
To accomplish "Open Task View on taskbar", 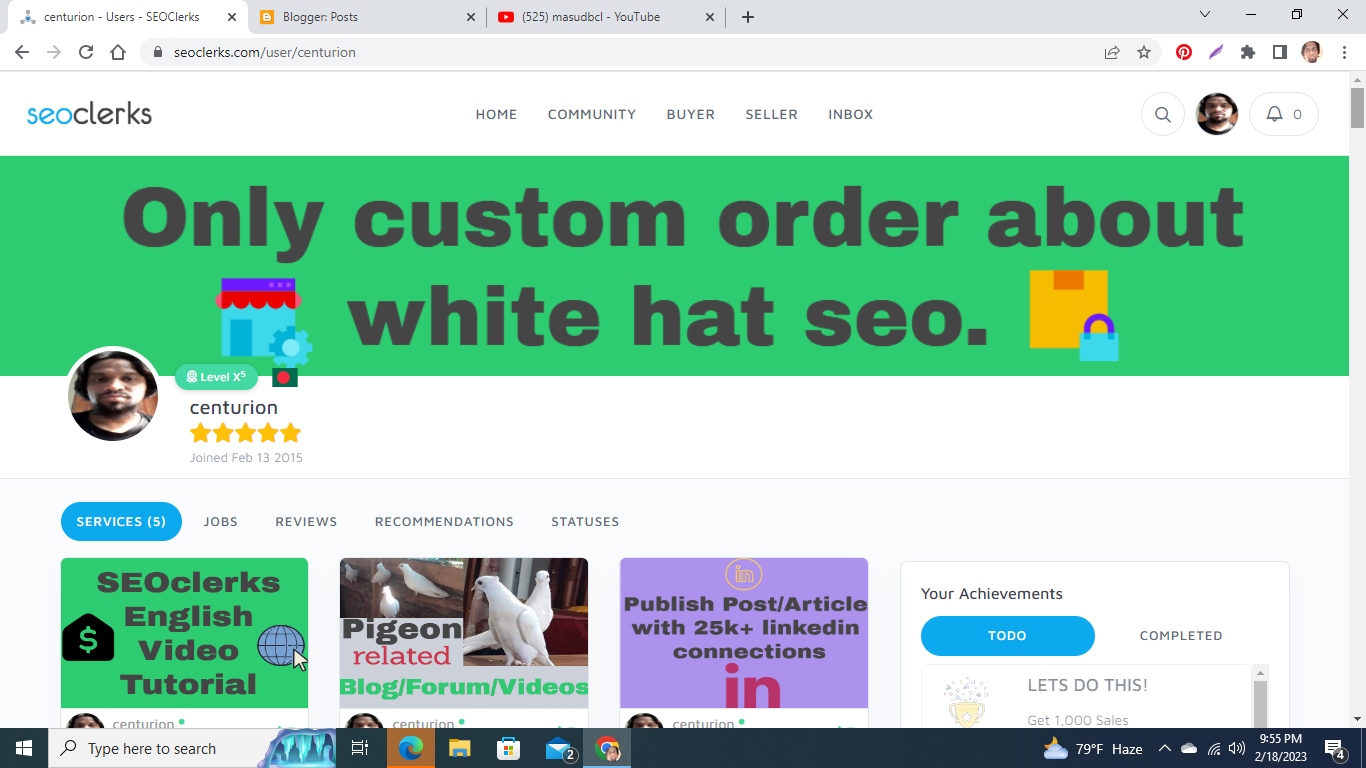I will pyautogui.click(x=360, y=748).
